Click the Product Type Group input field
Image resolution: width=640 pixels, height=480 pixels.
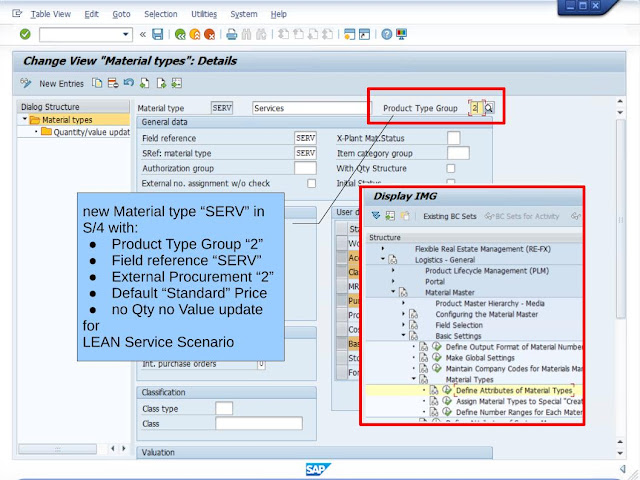pyautogui.click(x=475, y=108)
